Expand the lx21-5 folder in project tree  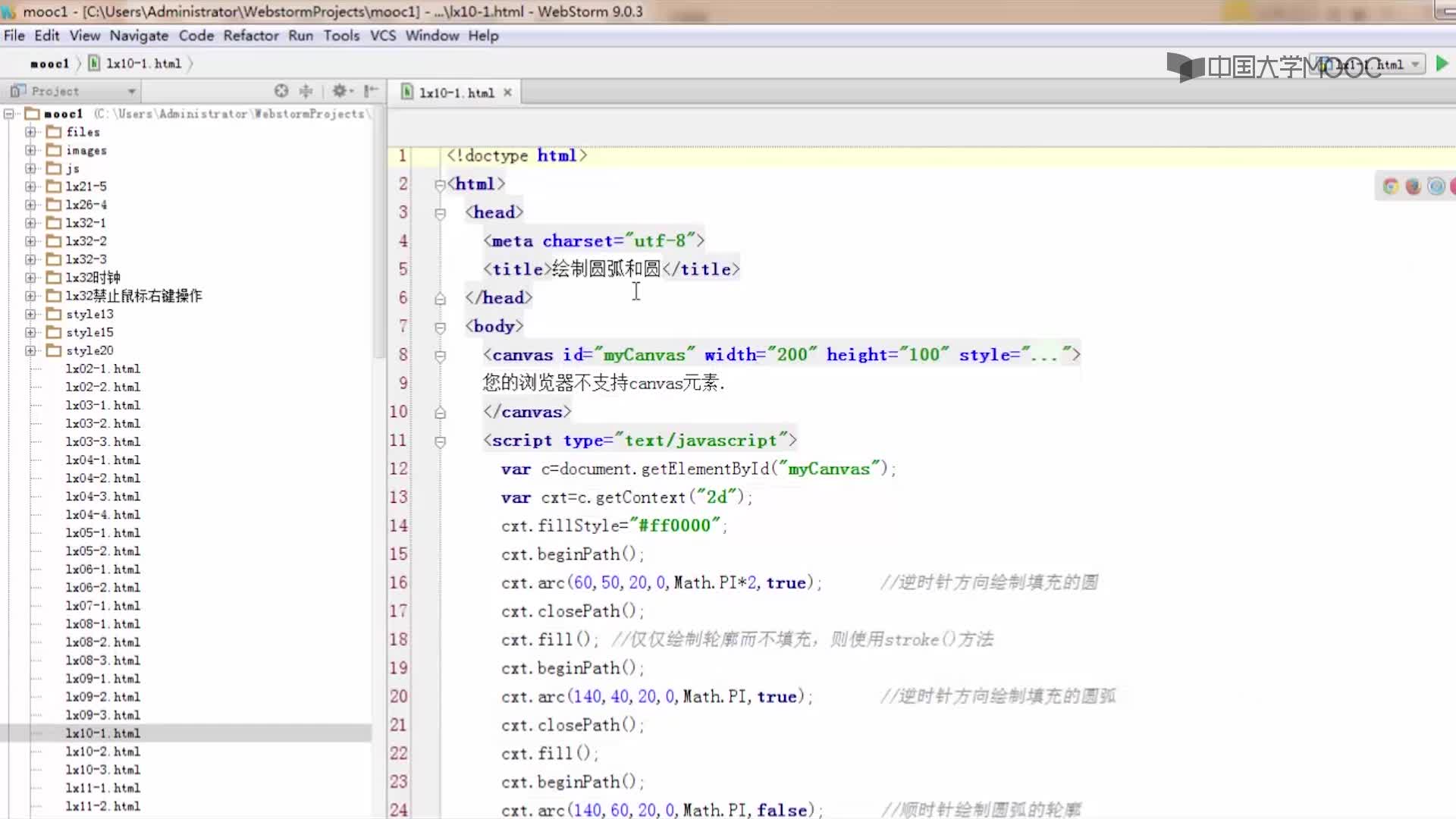click(30, 187)
